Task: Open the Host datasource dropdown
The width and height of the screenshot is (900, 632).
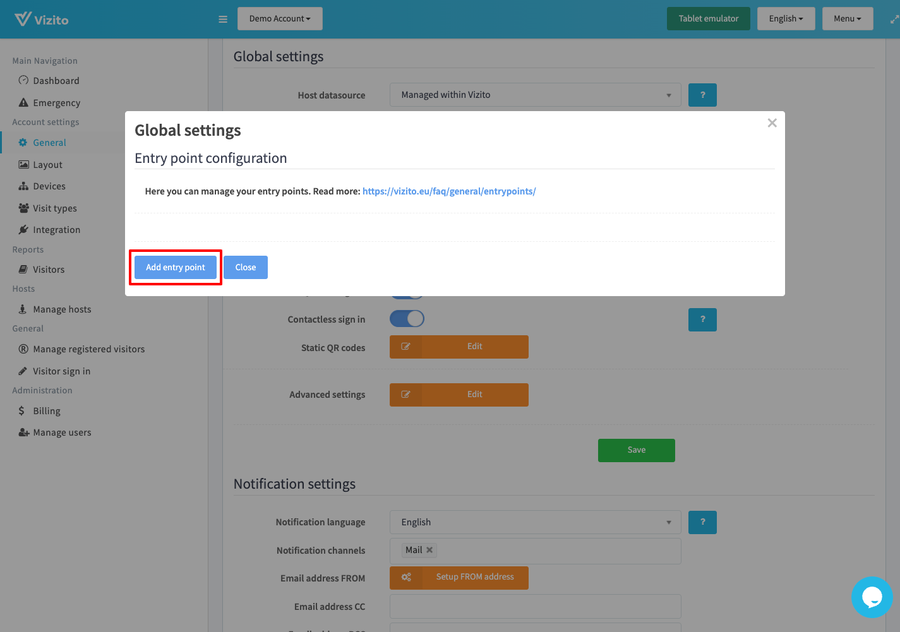Action: point(534,94)
